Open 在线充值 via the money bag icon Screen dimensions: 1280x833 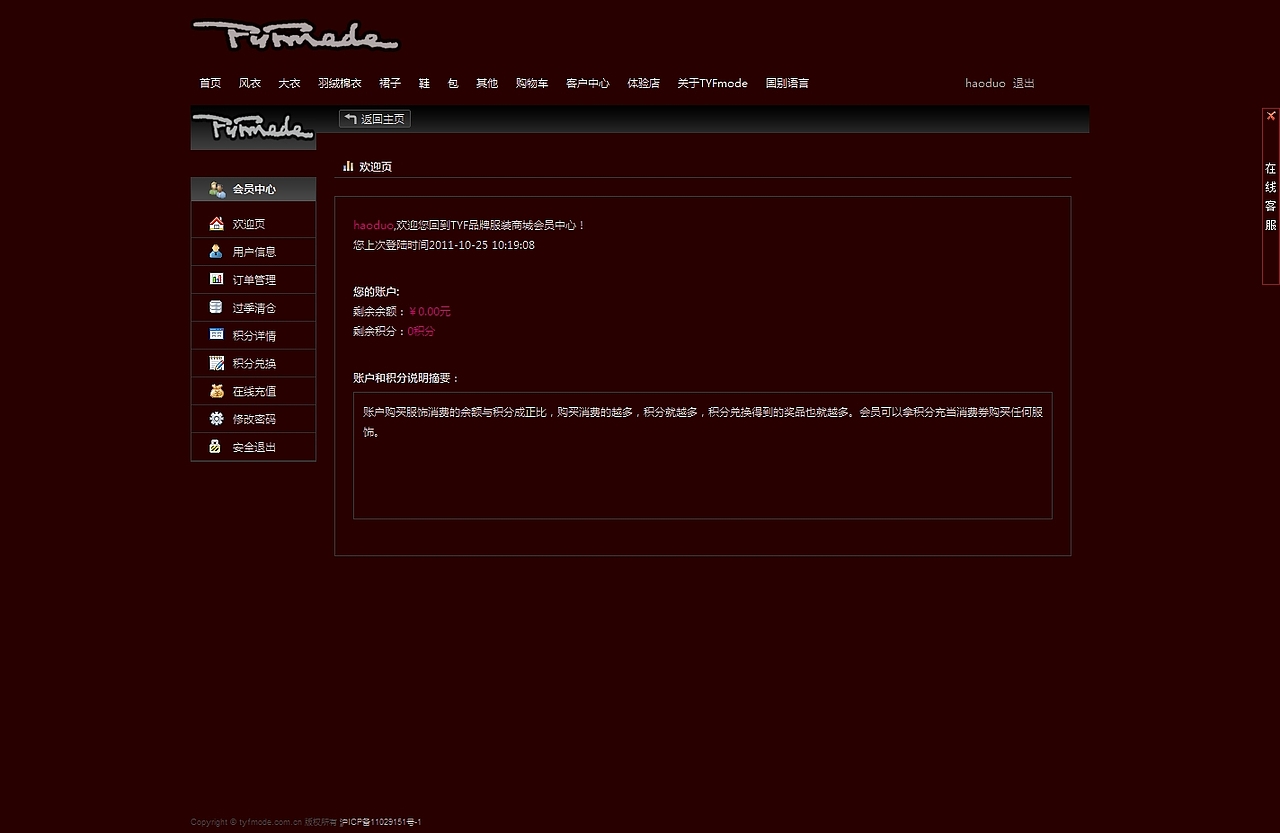[x=216, y=391]
